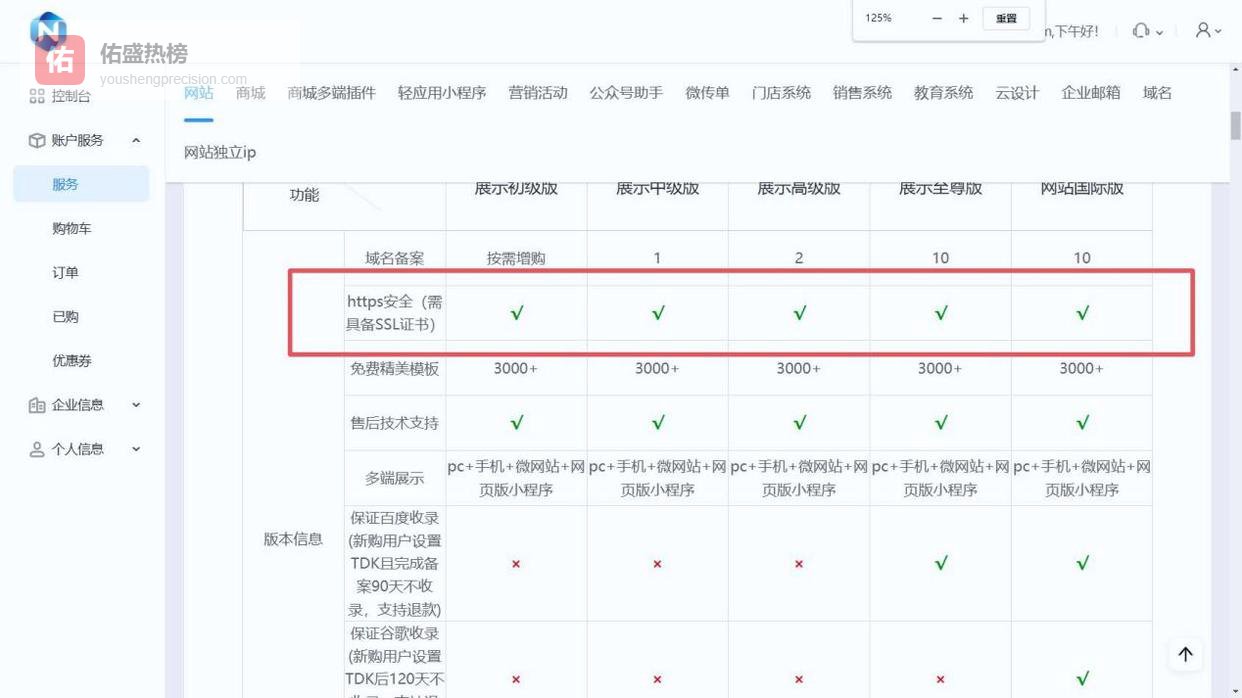Image resolution: width=1242 pixels, height=698 pixels.
Task: Click the 个人信息 person icon in sidebar
Action: pos(37,449)
